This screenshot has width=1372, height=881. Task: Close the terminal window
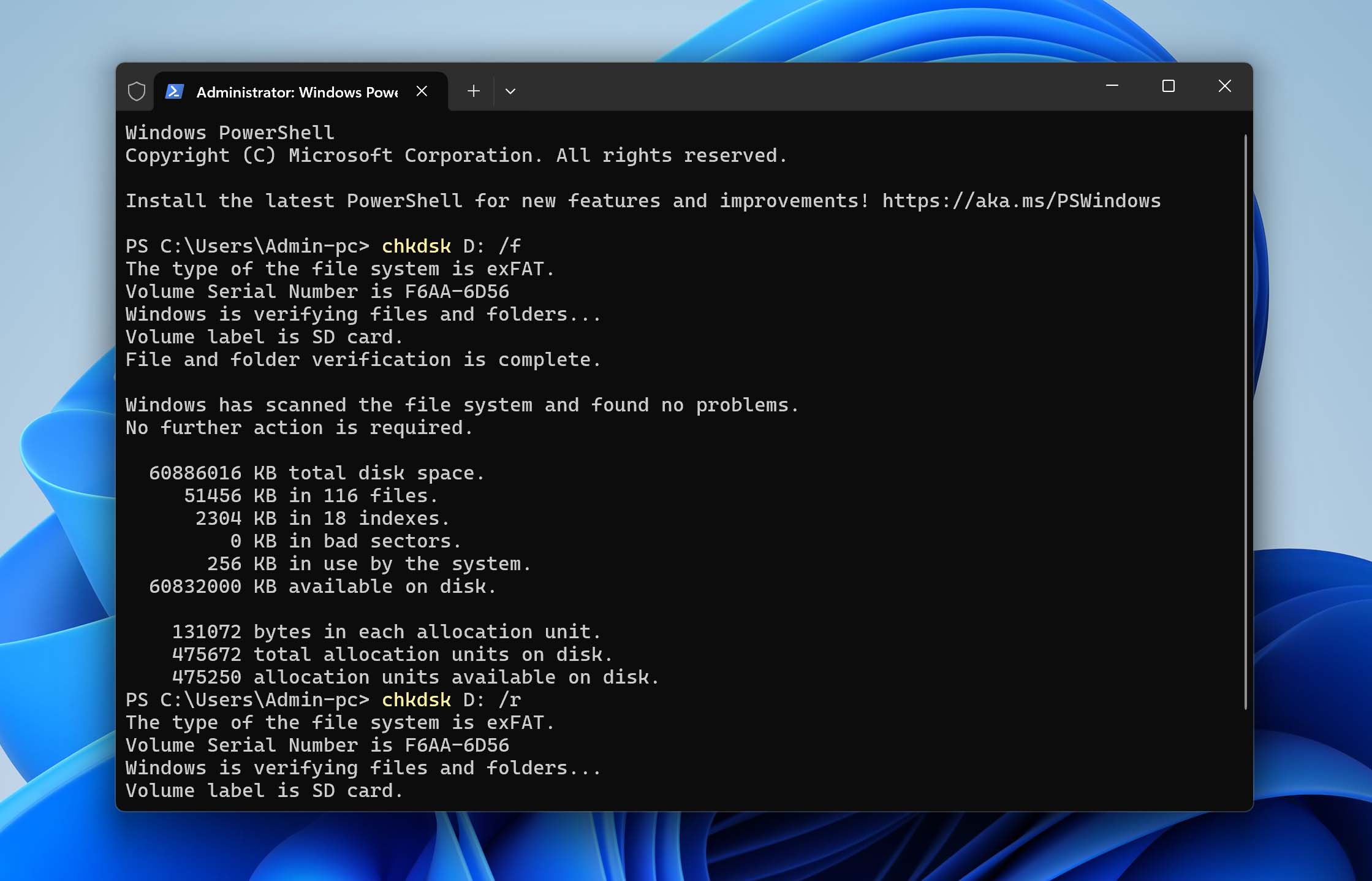tap(1224, 86)
